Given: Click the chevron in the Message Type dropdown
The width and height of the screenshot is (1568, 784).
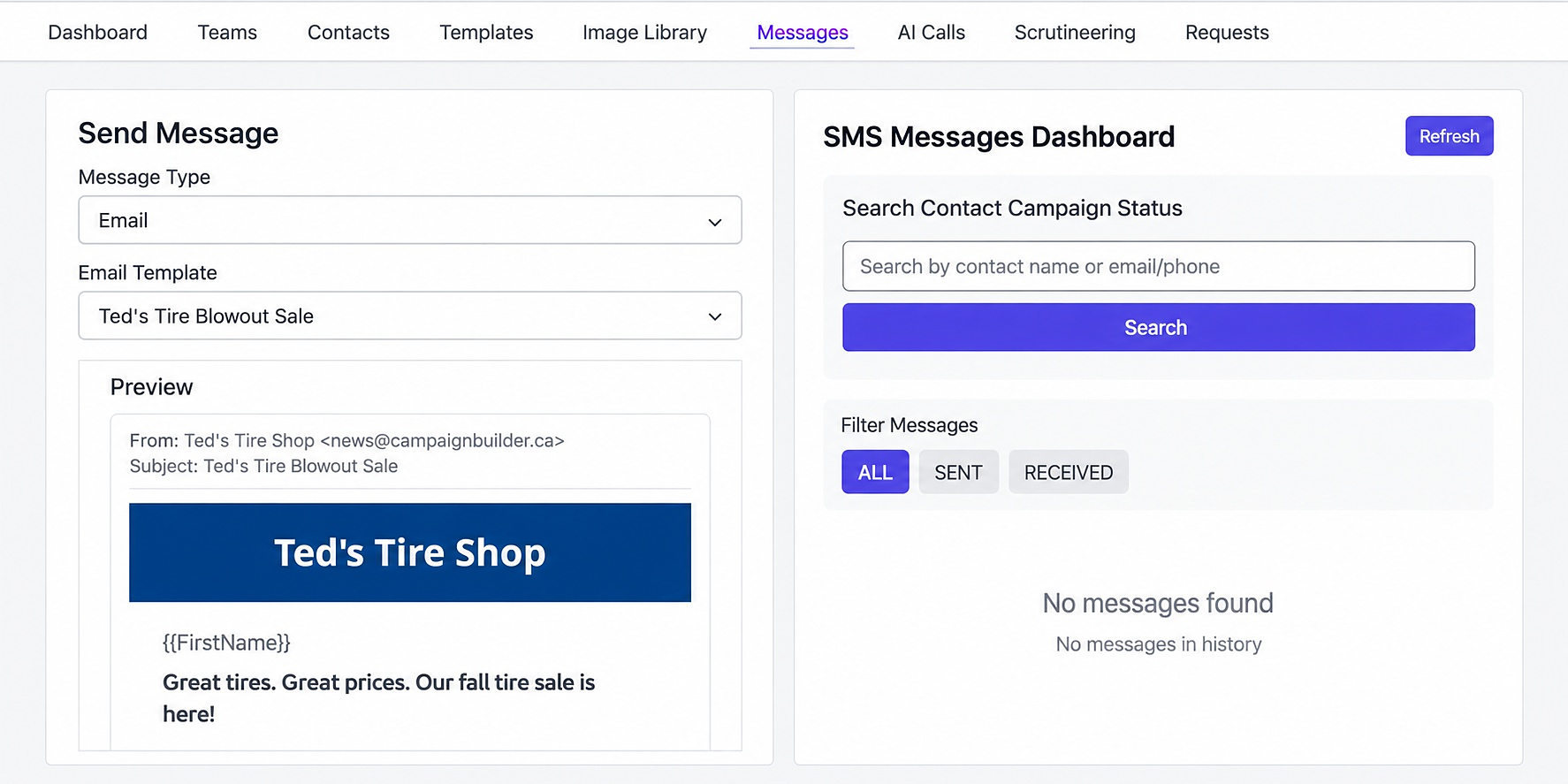Looking at the screenshot, I should click(715, 222).
